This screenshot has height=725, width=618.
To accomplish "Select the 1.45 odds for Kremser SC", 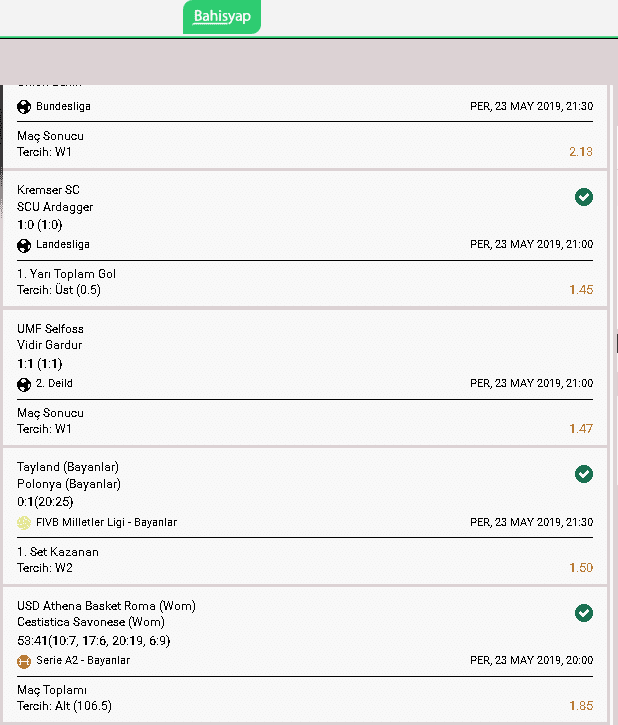I will [x=581, y=290].
